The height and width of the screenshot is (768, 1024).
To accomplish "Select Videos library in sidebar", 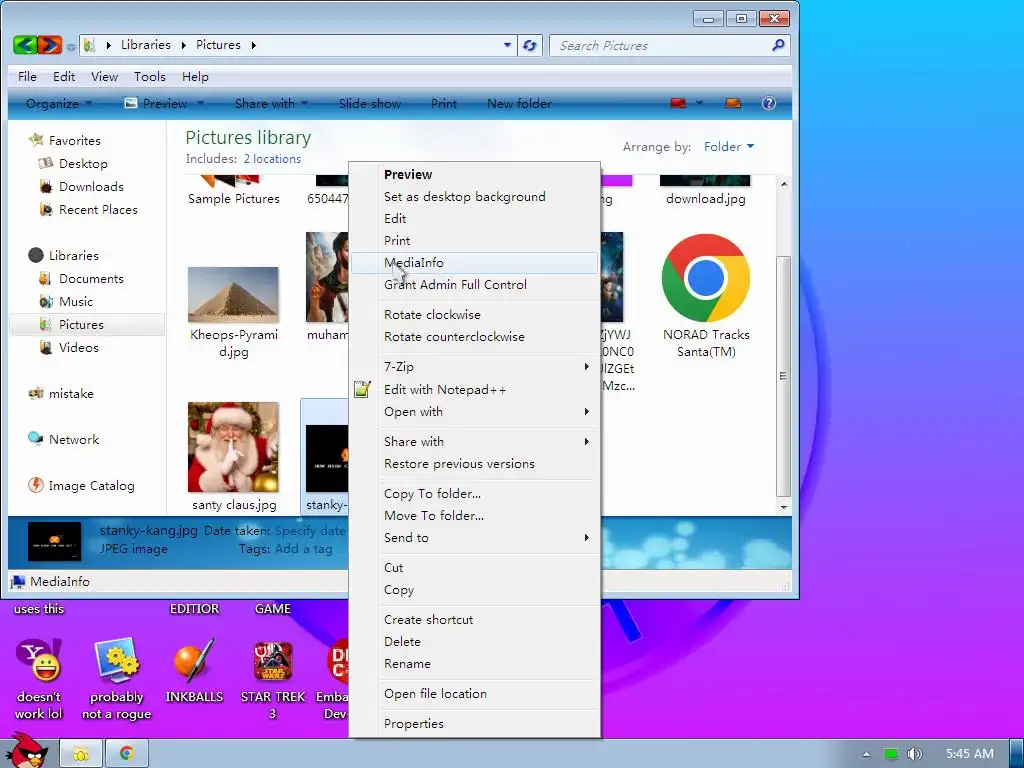I will [x=78, y=347].
